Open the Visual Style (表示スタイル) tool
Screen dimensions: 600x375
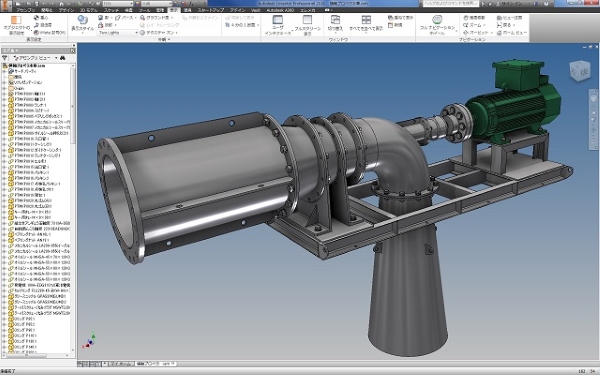82,24
